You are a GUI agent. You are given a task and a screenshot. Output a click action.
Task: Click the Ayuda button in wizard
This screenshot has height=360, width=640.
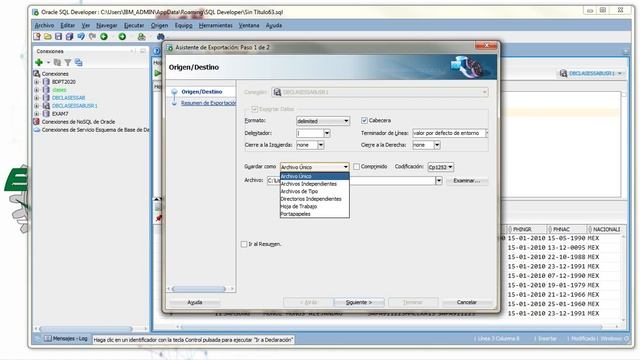[x=195, y=302]
